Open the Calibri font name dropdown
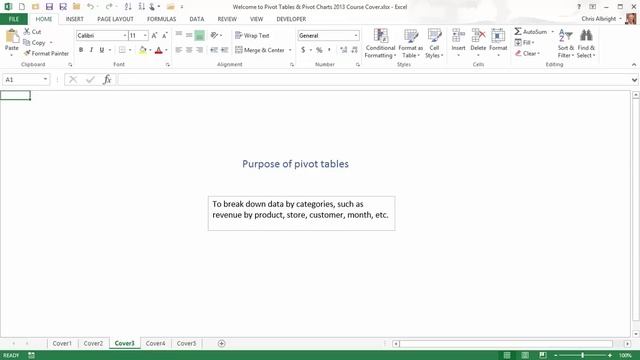The image size is (640, 360). point(124,36)
